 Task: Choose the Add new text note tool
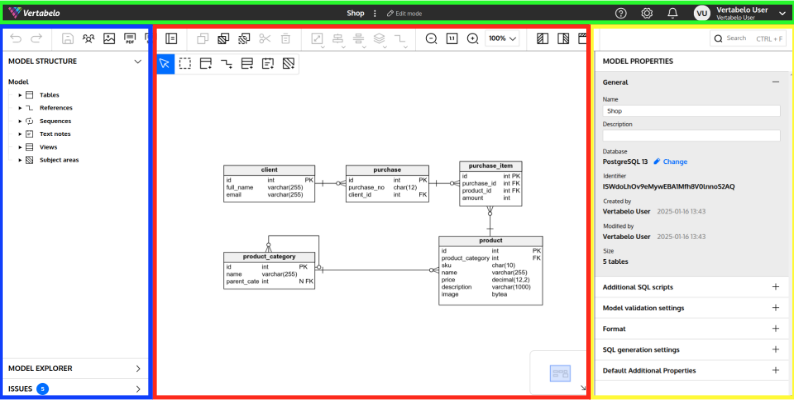pos(268,64)
